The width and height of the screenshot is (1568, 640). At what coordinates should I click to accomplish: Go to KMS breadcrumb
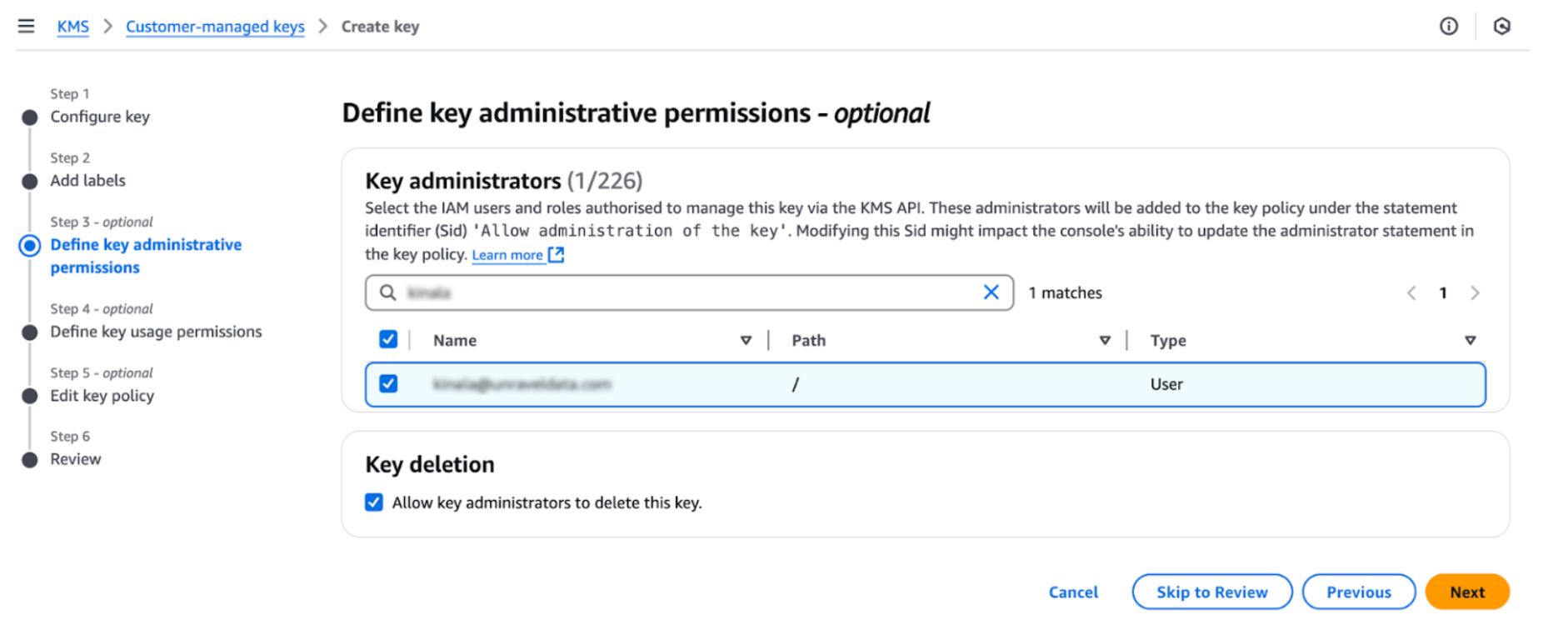click(x=72, y=27)
